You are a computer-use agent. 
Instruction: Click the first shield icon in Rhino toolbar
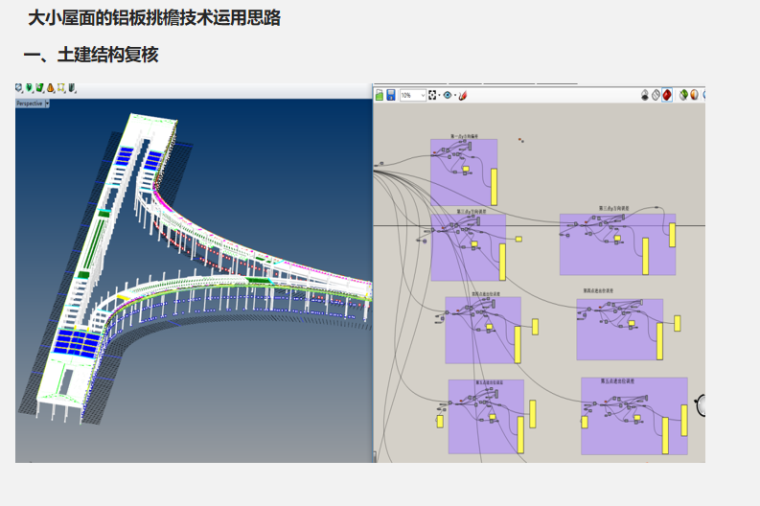[19, 88]
